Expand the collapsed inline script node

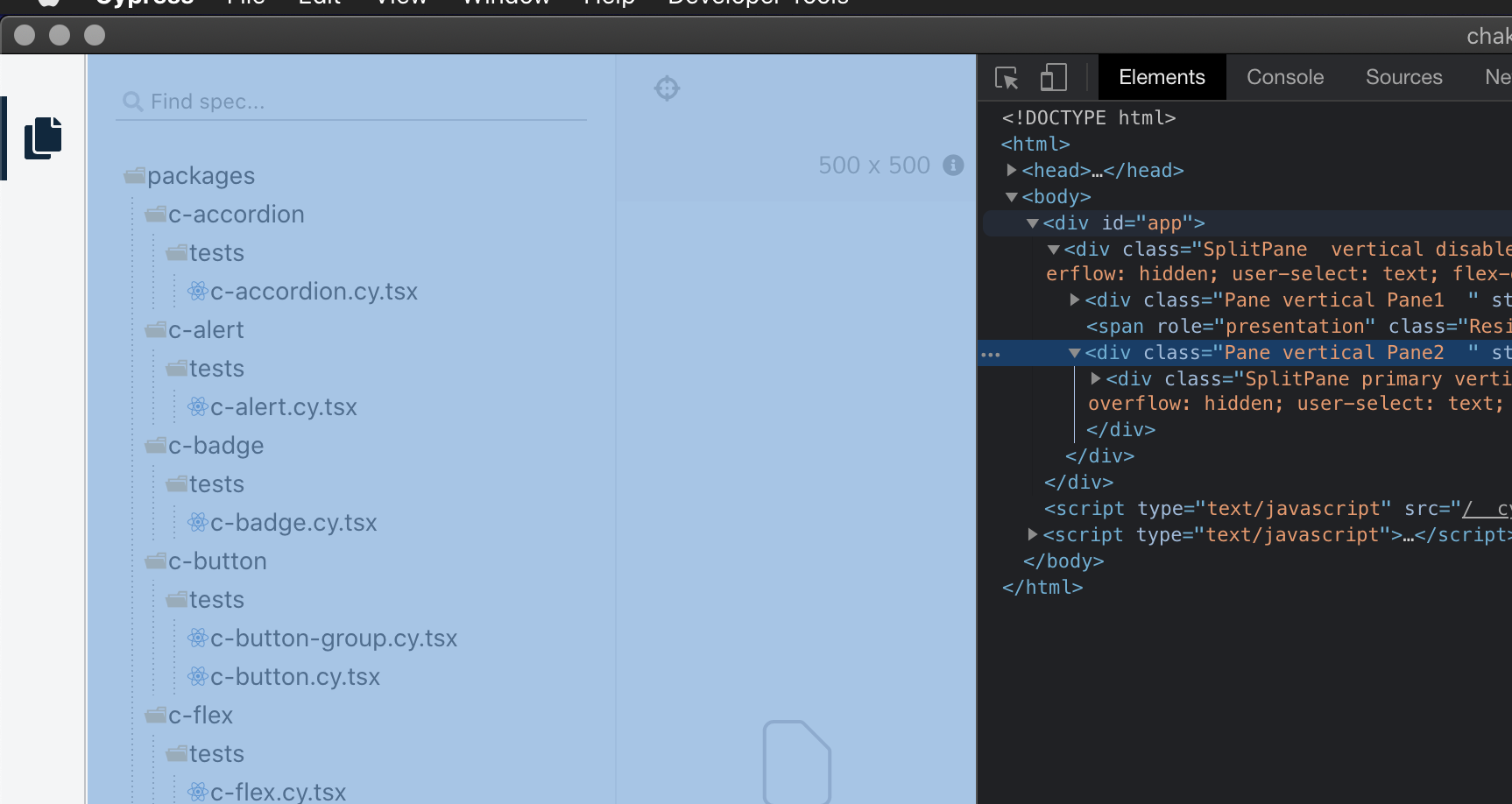[x=1033, y=534]
